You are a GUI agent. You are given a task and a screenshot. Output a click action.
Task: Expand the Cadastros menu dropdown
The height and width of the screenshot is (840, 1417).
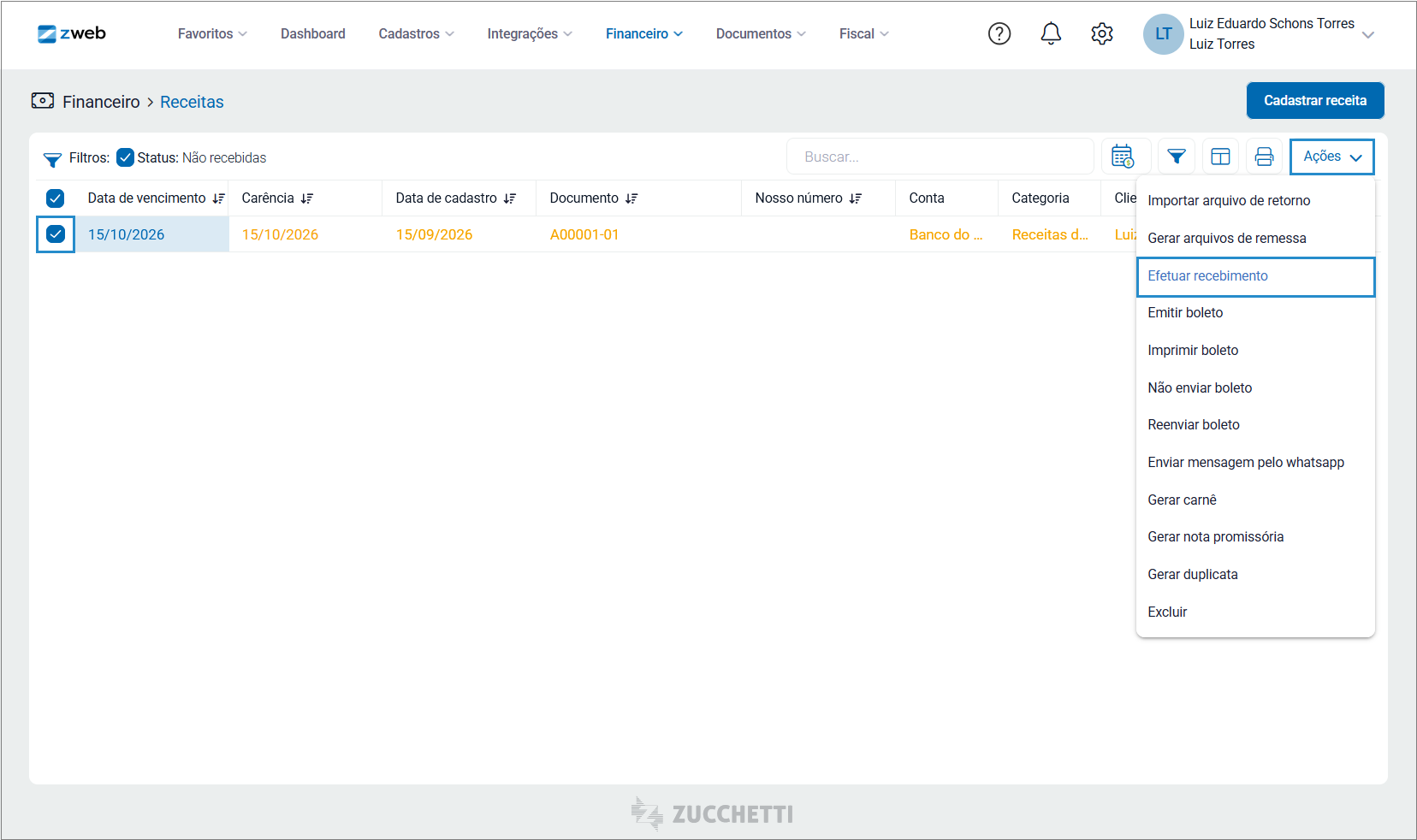pos(416,33)
